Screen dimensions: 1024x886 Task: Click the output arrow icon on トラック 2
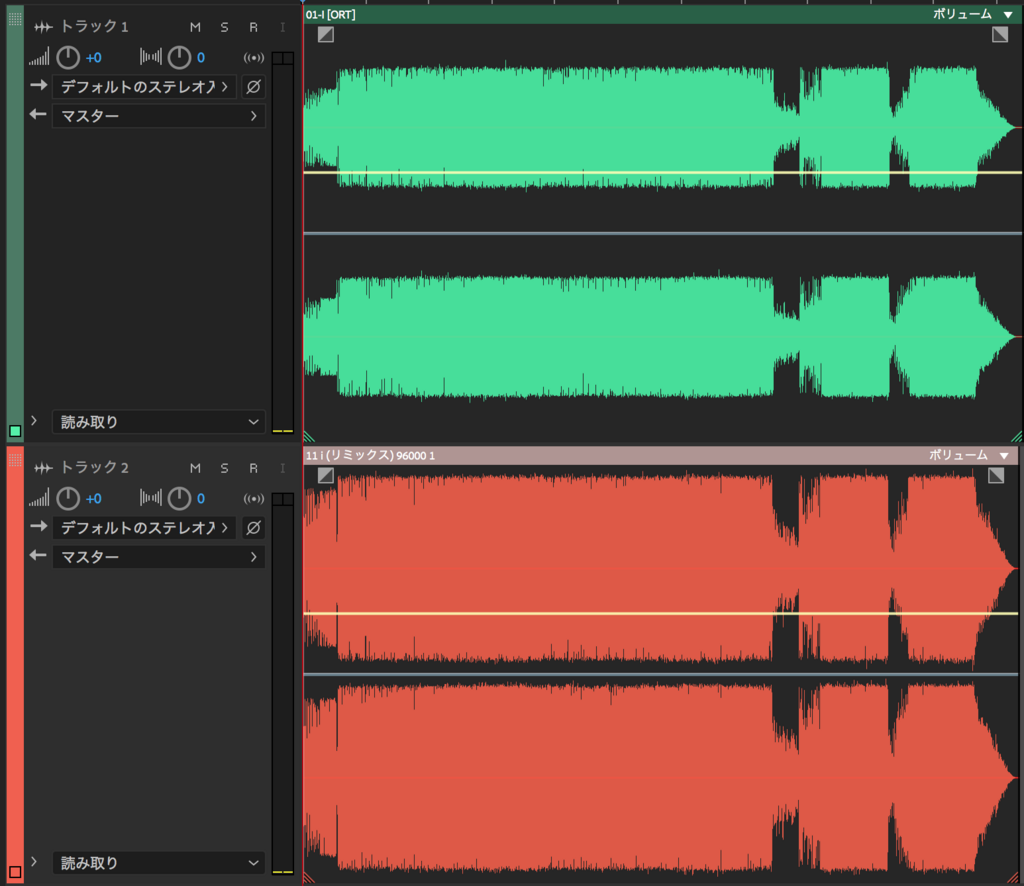[39, 556]
